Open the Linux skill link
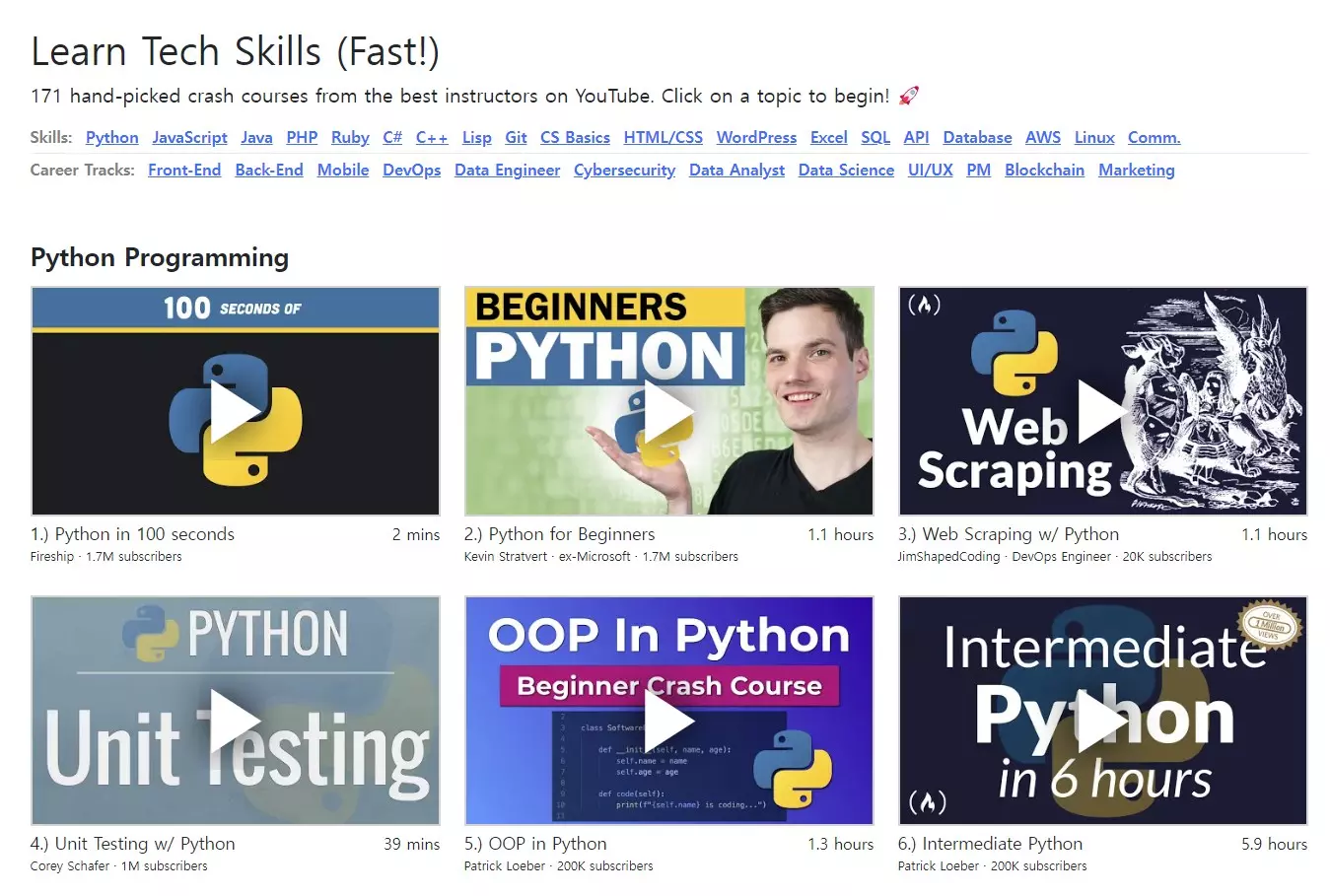The width and height of the screenshot is (1330, 896). click(1094, 137)
